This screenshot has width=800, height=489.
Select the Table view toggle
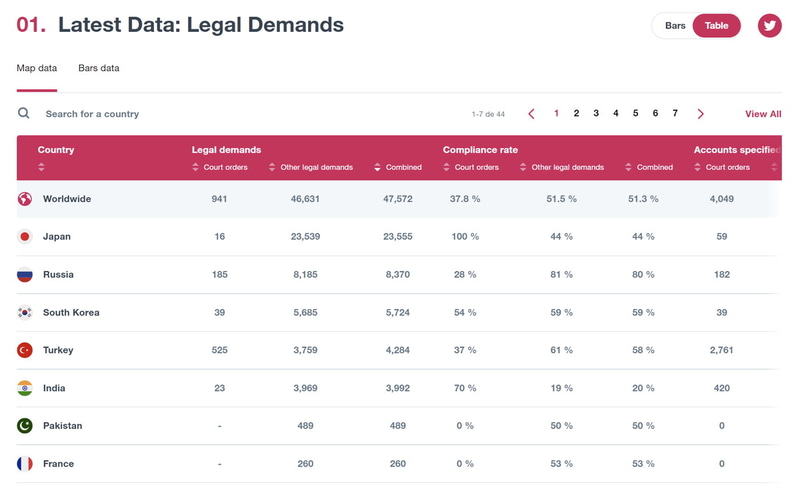coord(716,26)
